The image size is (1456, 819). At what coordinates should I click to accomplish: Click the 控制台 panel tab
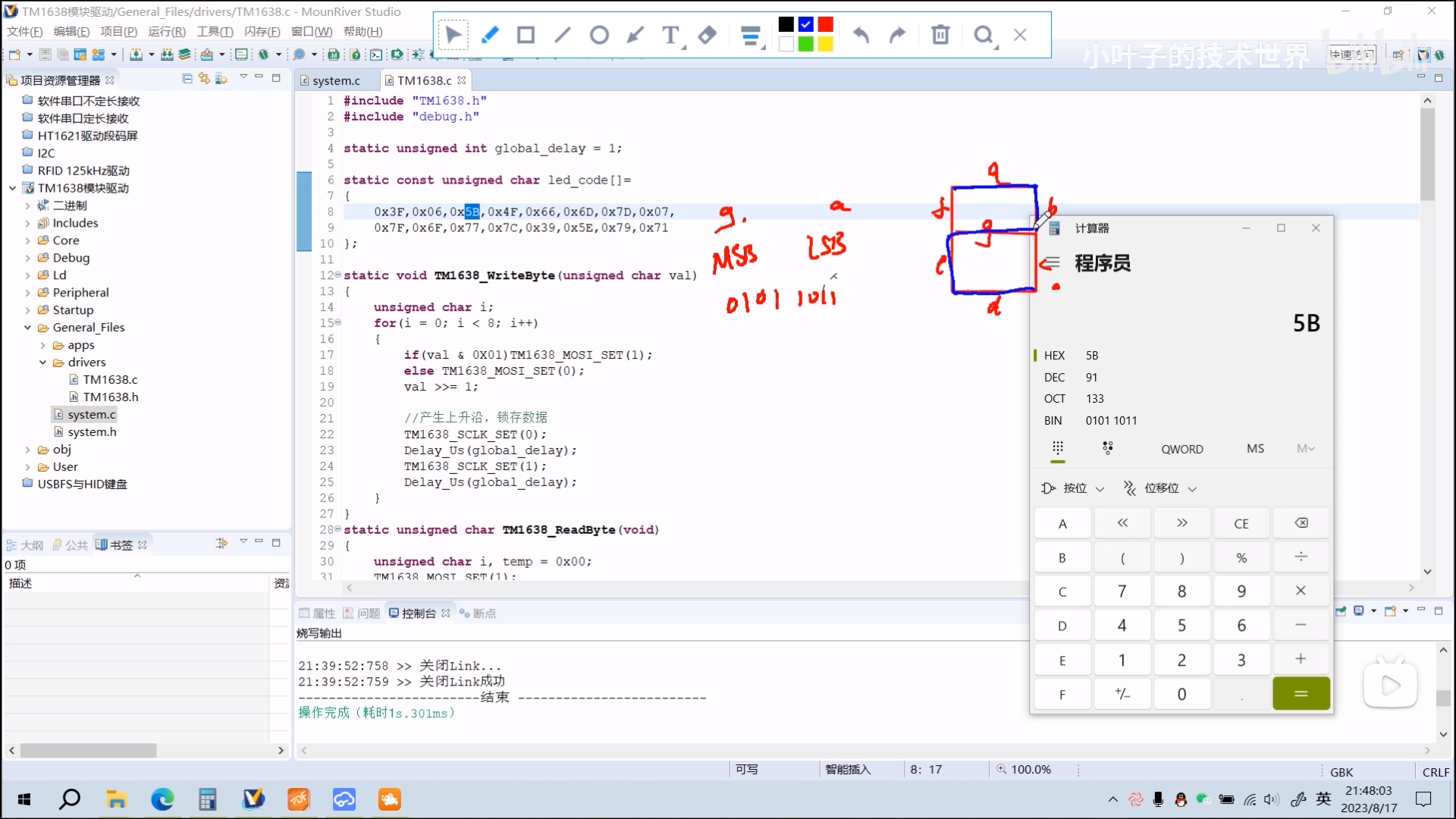coord(420,613)
